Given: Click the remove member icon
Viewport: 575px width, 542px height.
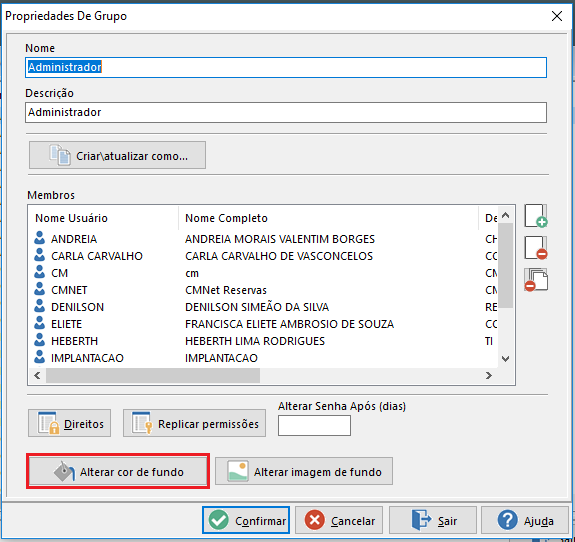Looking at the screenshot, I should click(x=536, y=248).
